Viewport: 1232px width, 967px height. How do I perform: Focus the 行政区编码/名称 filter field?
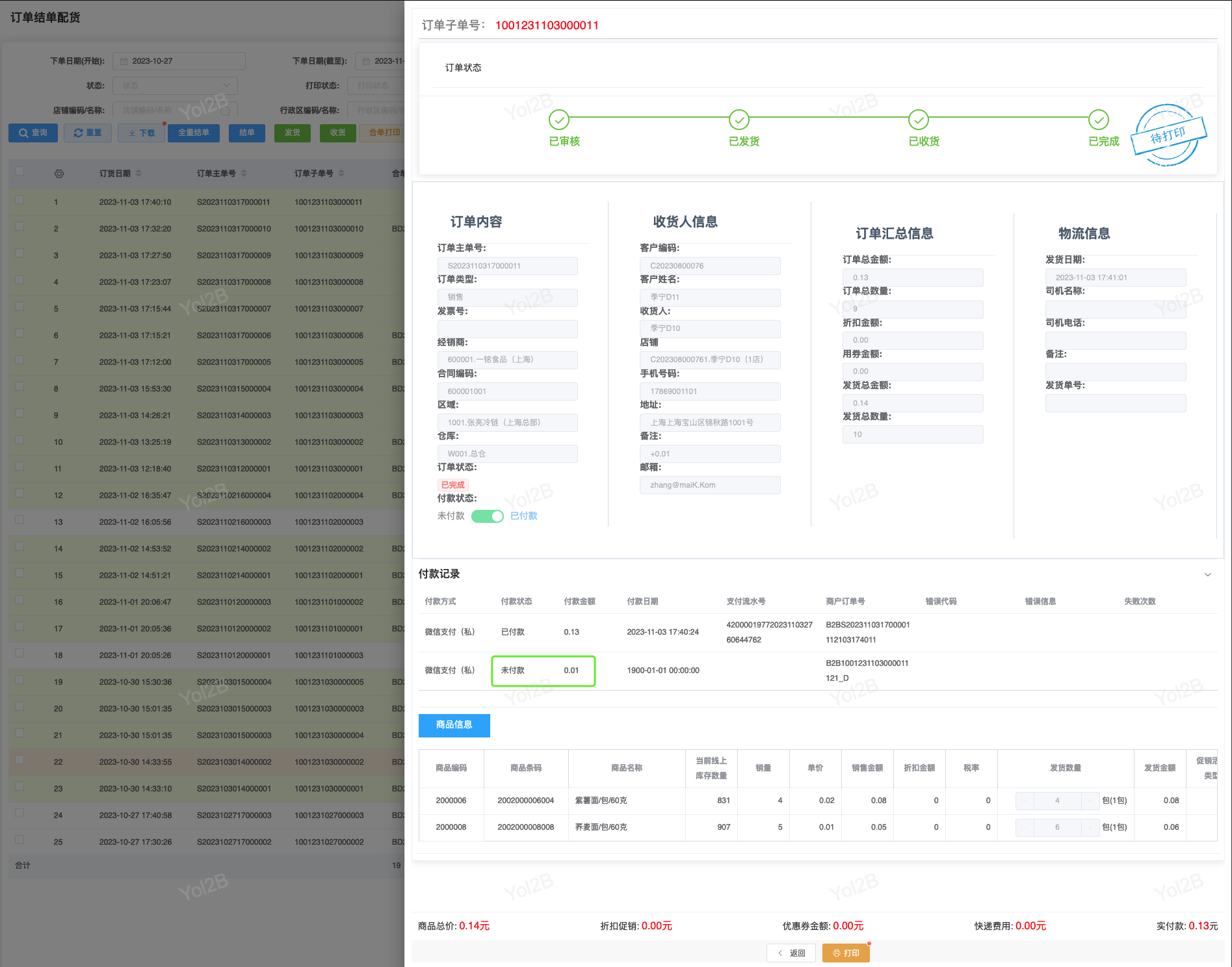376,111
